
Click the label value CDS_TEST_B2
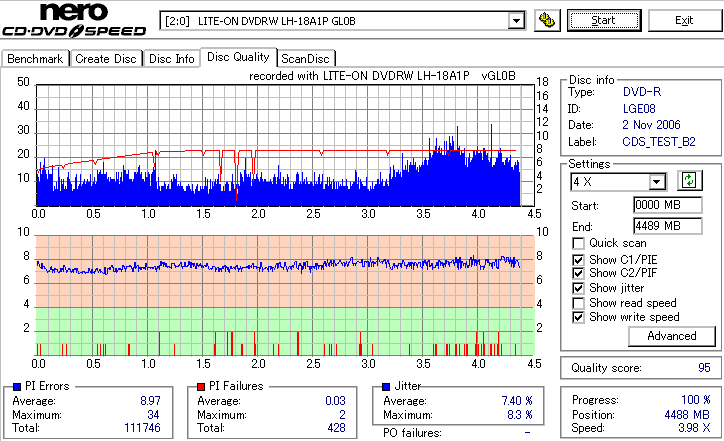(x=659, y=142)
